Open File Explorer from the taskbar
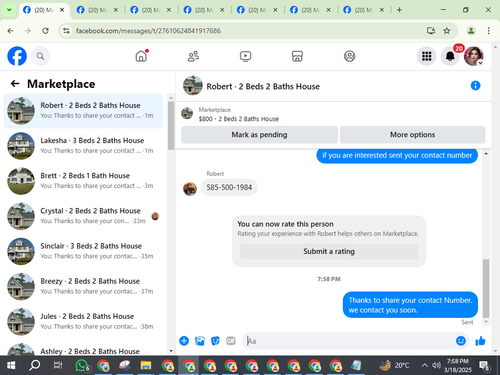This screenshot has width=500, height=375. [x=146, y=366]
